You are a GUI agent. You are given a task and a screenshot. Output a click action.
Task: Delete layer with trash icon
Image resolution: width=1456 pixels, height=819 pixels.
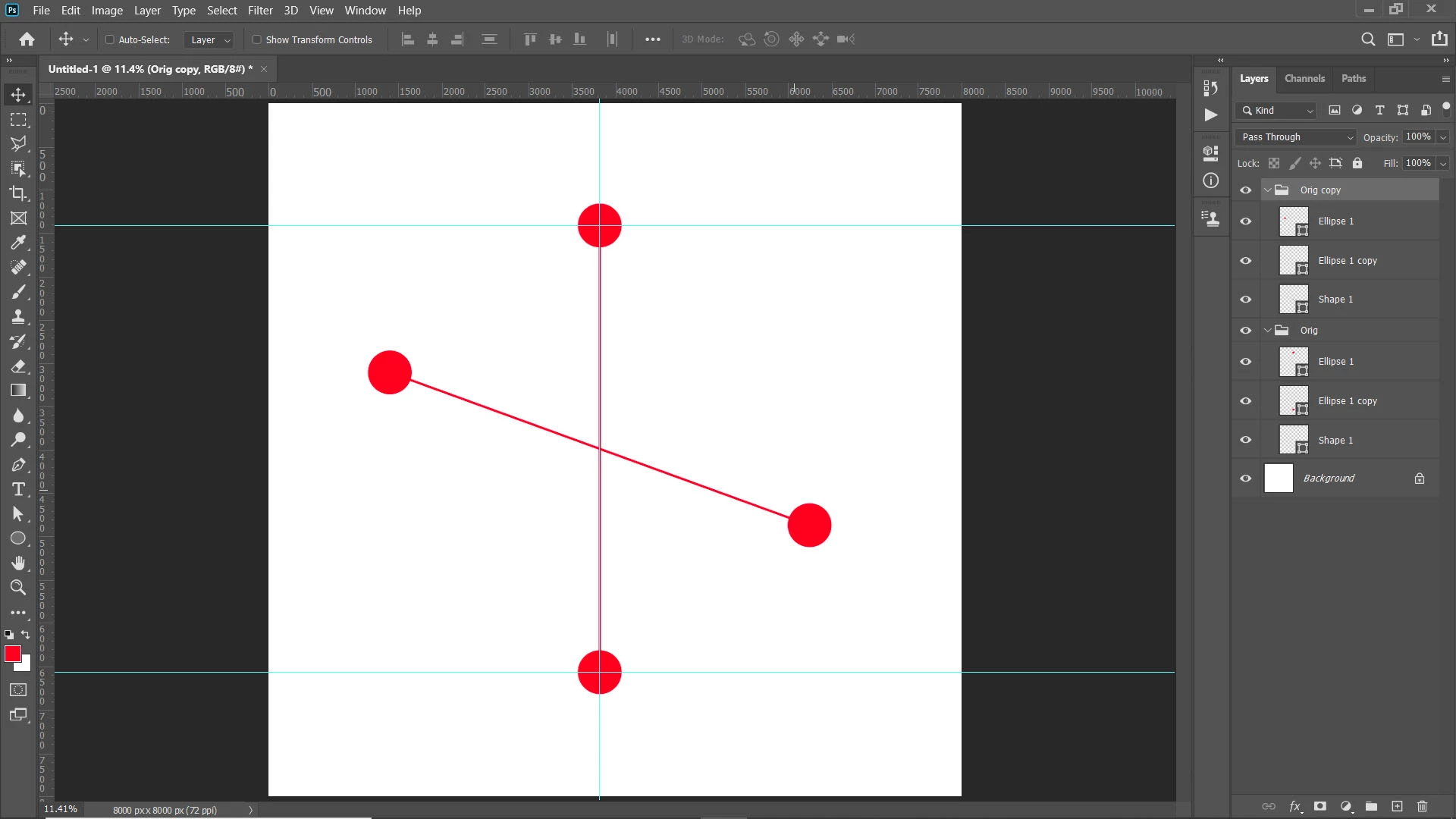click(1422, 806)
